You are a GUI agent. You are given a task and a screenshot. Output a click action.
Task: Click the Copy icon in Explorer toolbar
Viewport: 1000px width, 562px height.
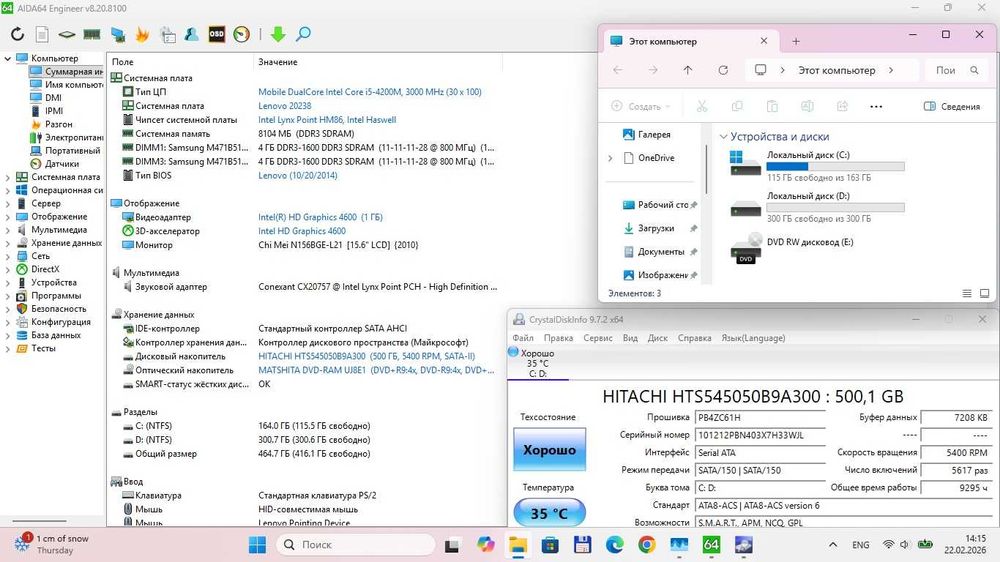click(737, 107)
